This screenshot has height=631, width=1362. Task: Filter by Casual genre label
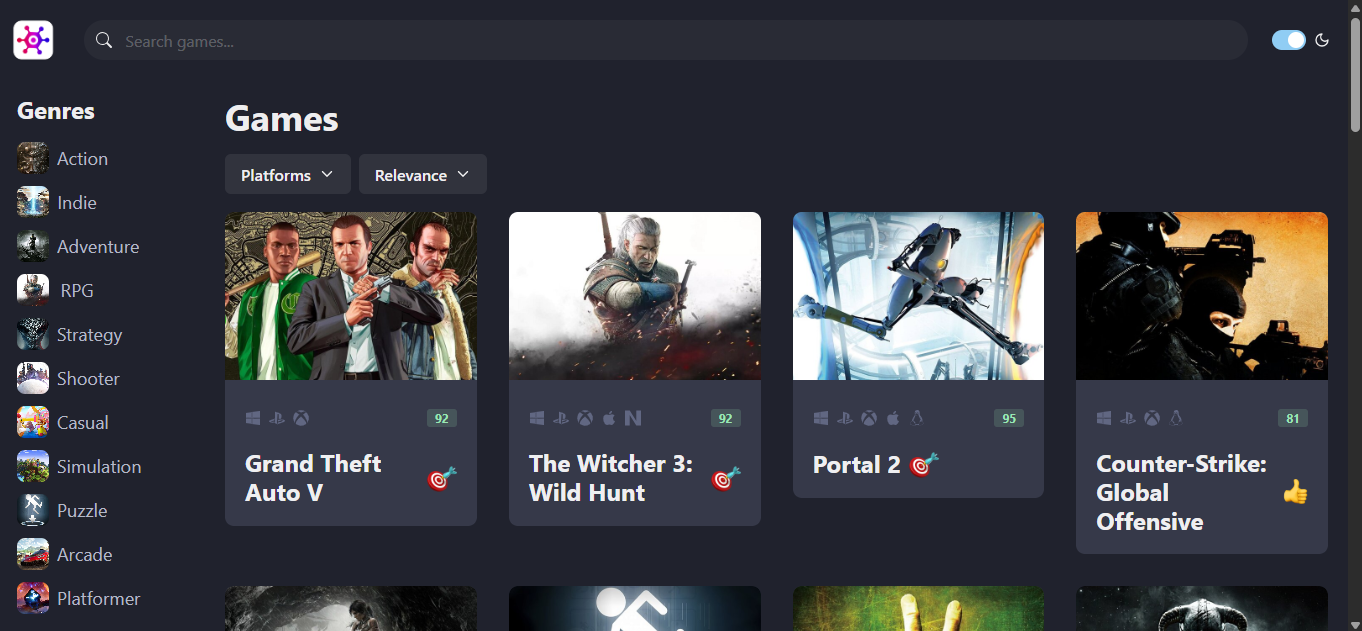coord(82,423)
